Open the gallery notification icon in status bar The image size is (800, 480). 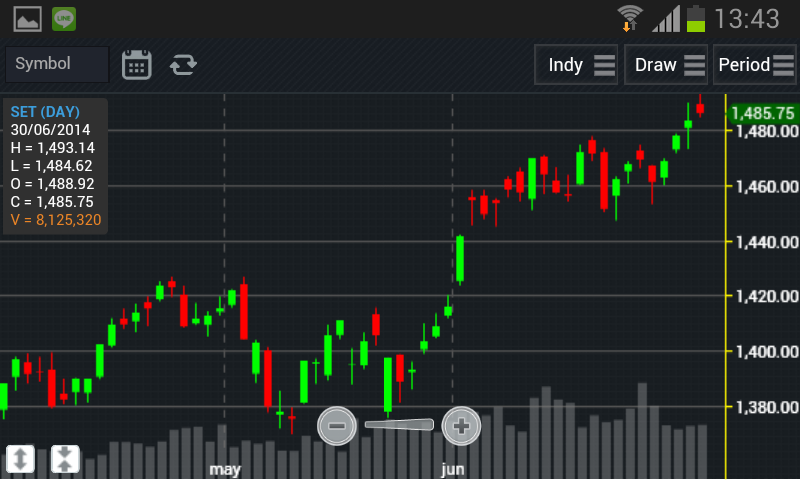coord(28,19)
